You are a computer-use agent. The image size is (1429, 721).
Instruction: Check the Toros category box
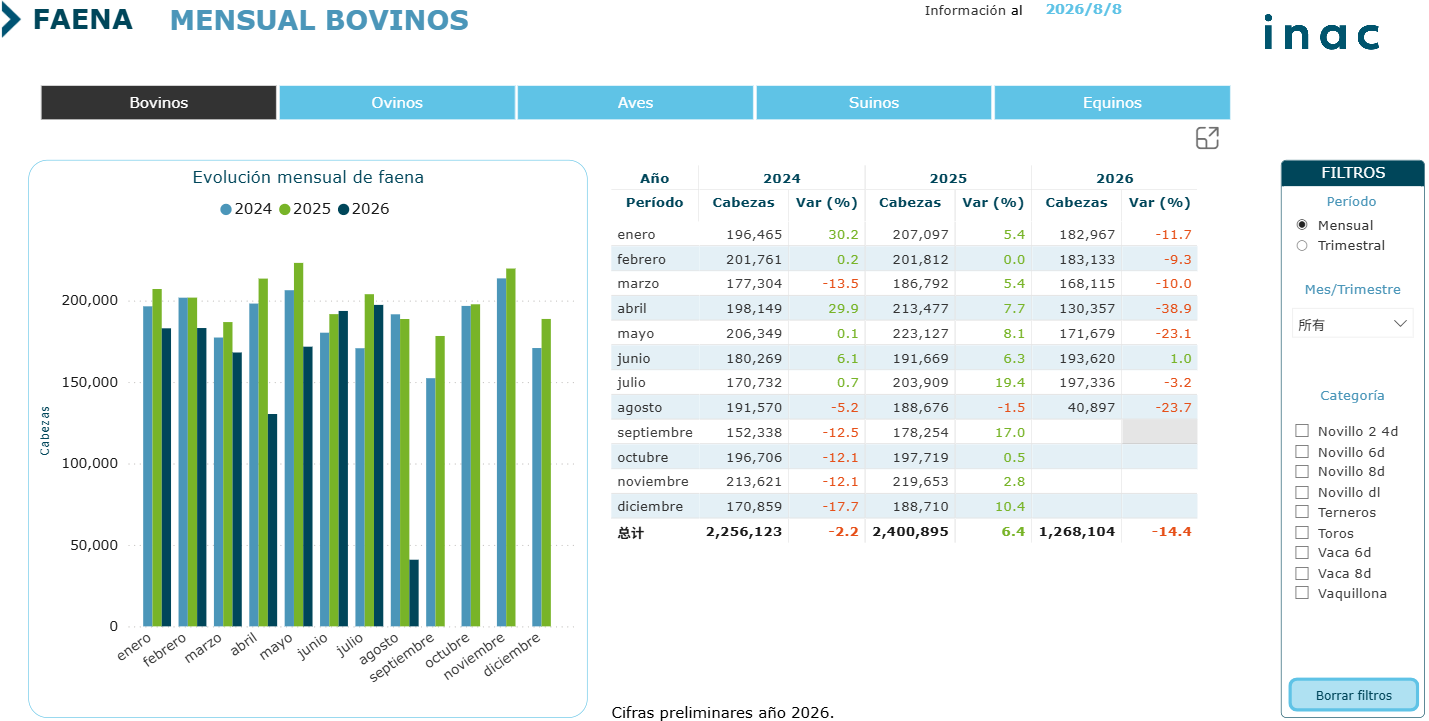point(1302,533)
